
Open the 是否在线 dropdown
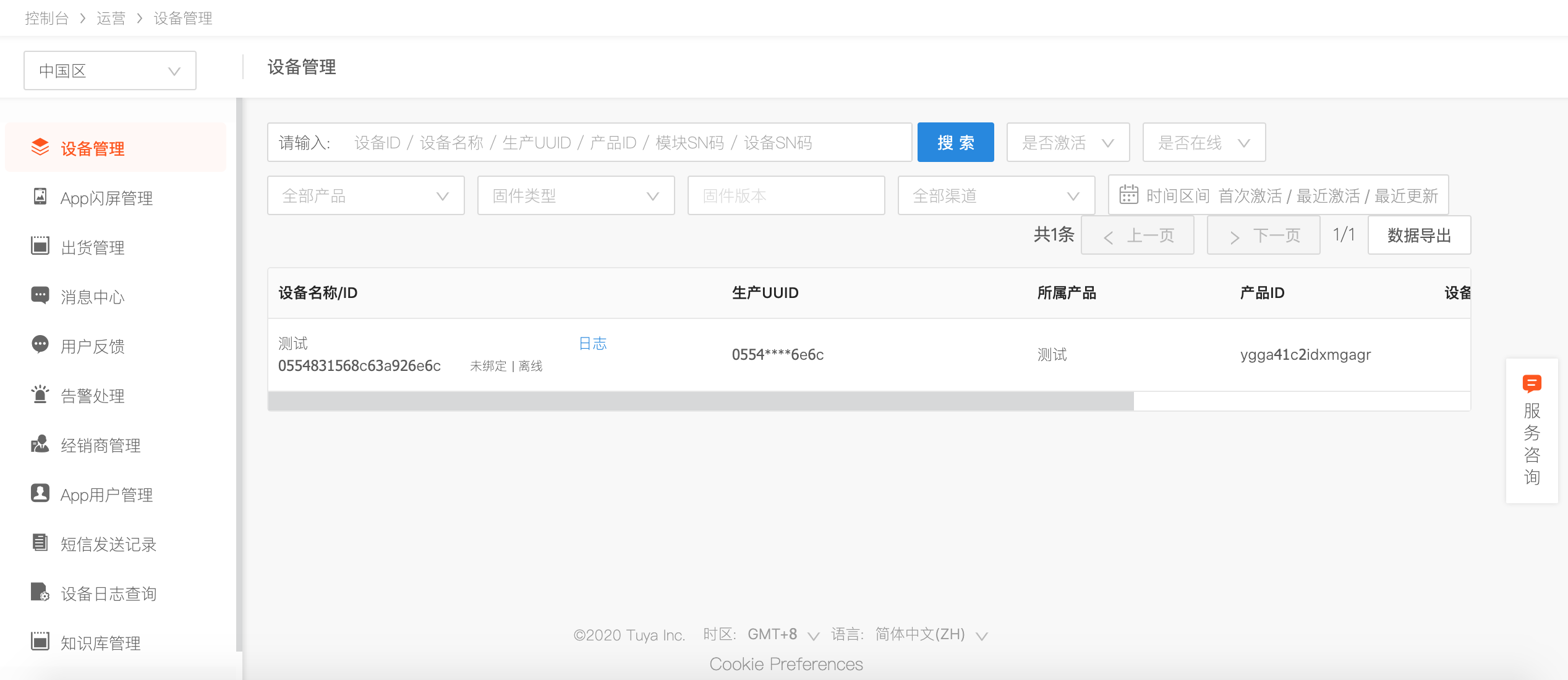(1204, 142)
